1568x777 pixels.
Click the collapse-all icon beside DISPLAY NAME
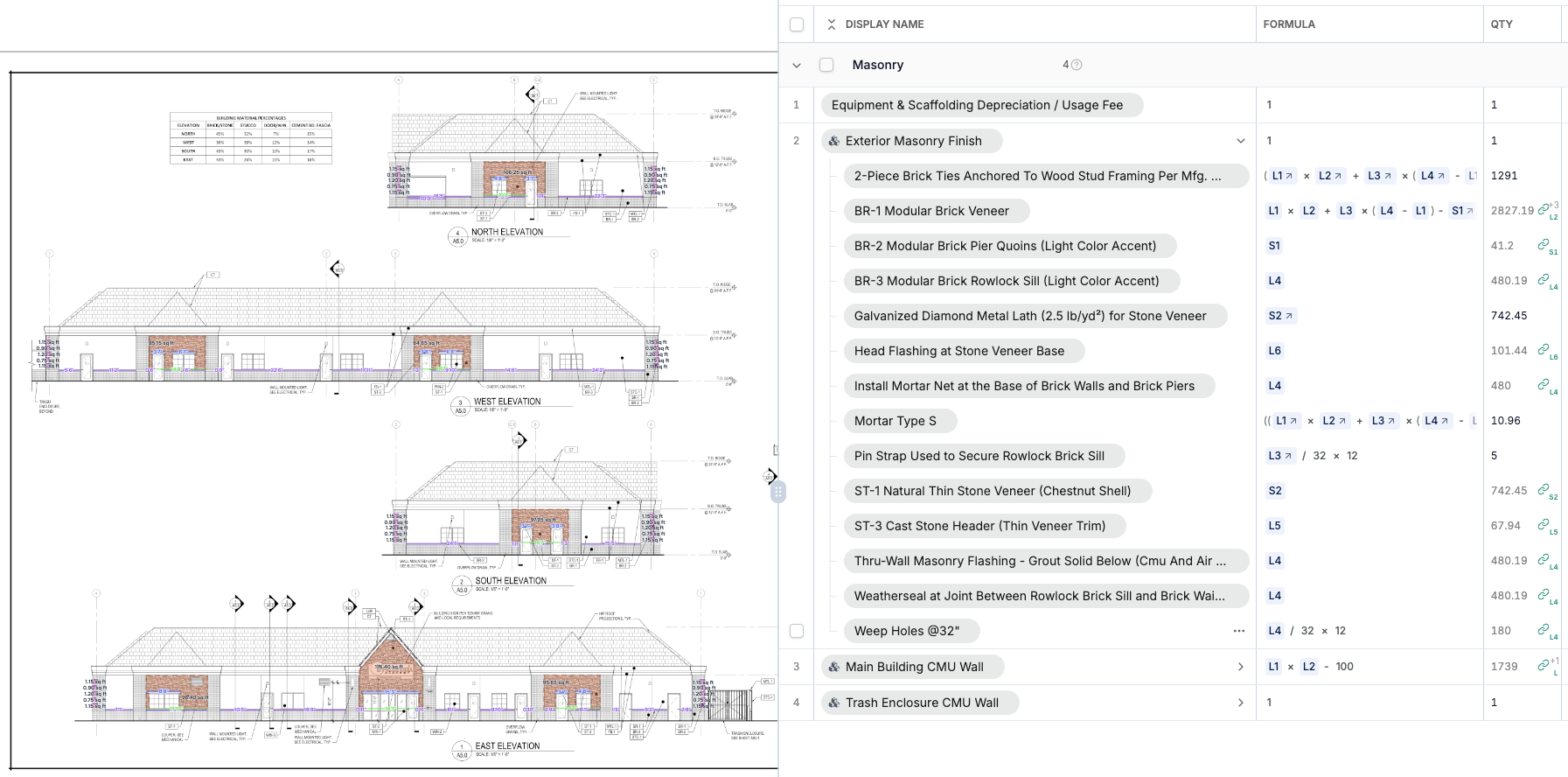(831, 24)
